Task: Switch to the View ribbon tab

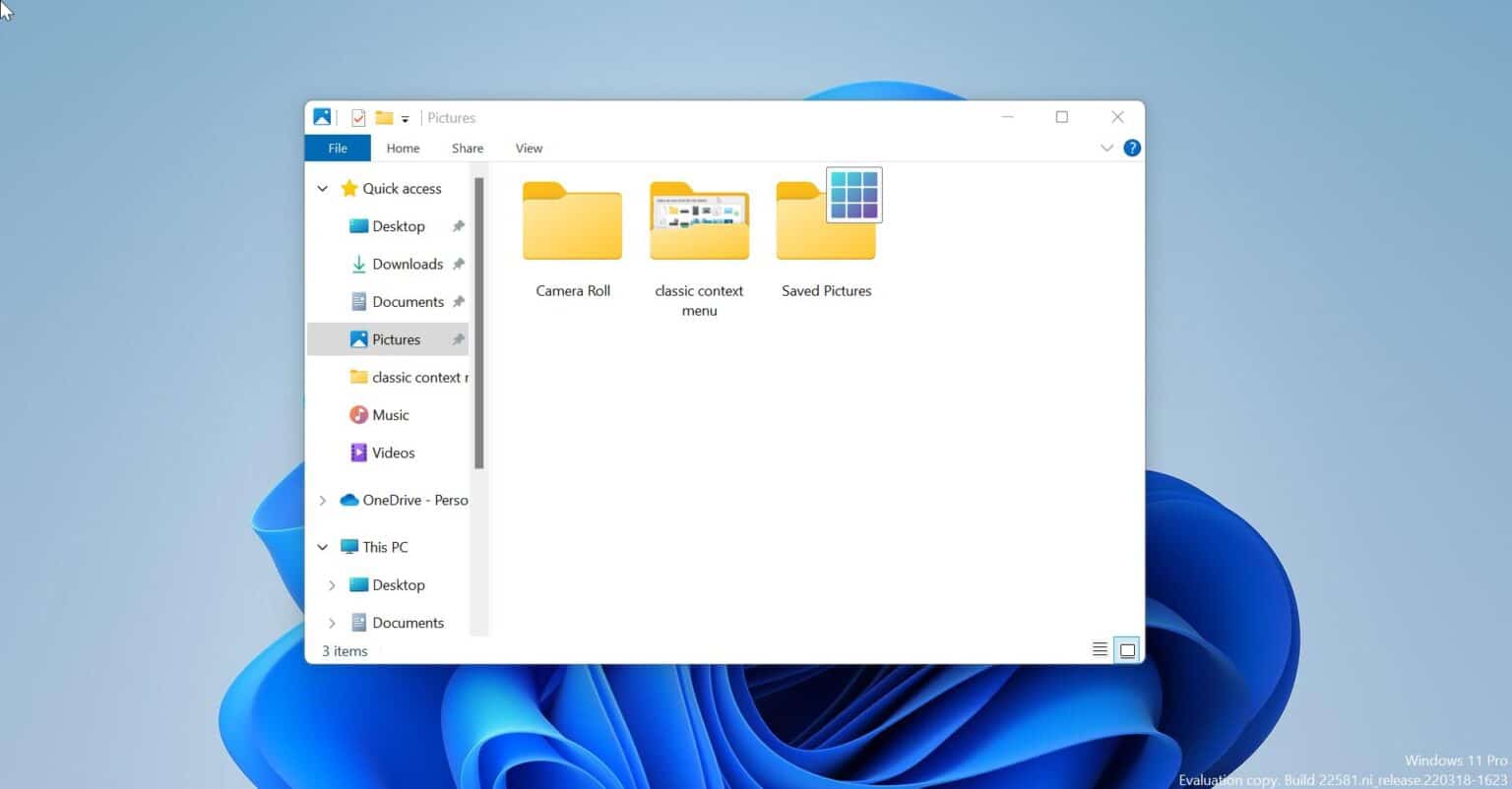Action: 529,149
